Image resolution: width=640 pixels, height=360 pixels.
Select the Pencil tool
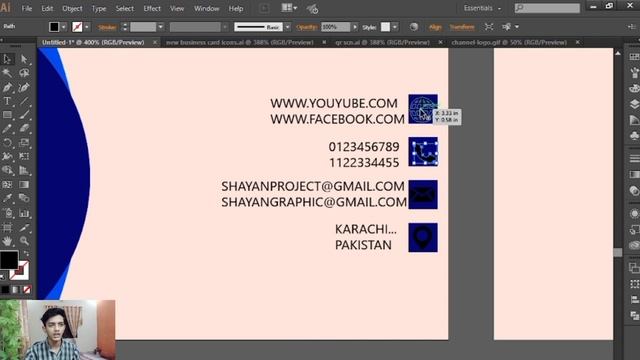7,129
